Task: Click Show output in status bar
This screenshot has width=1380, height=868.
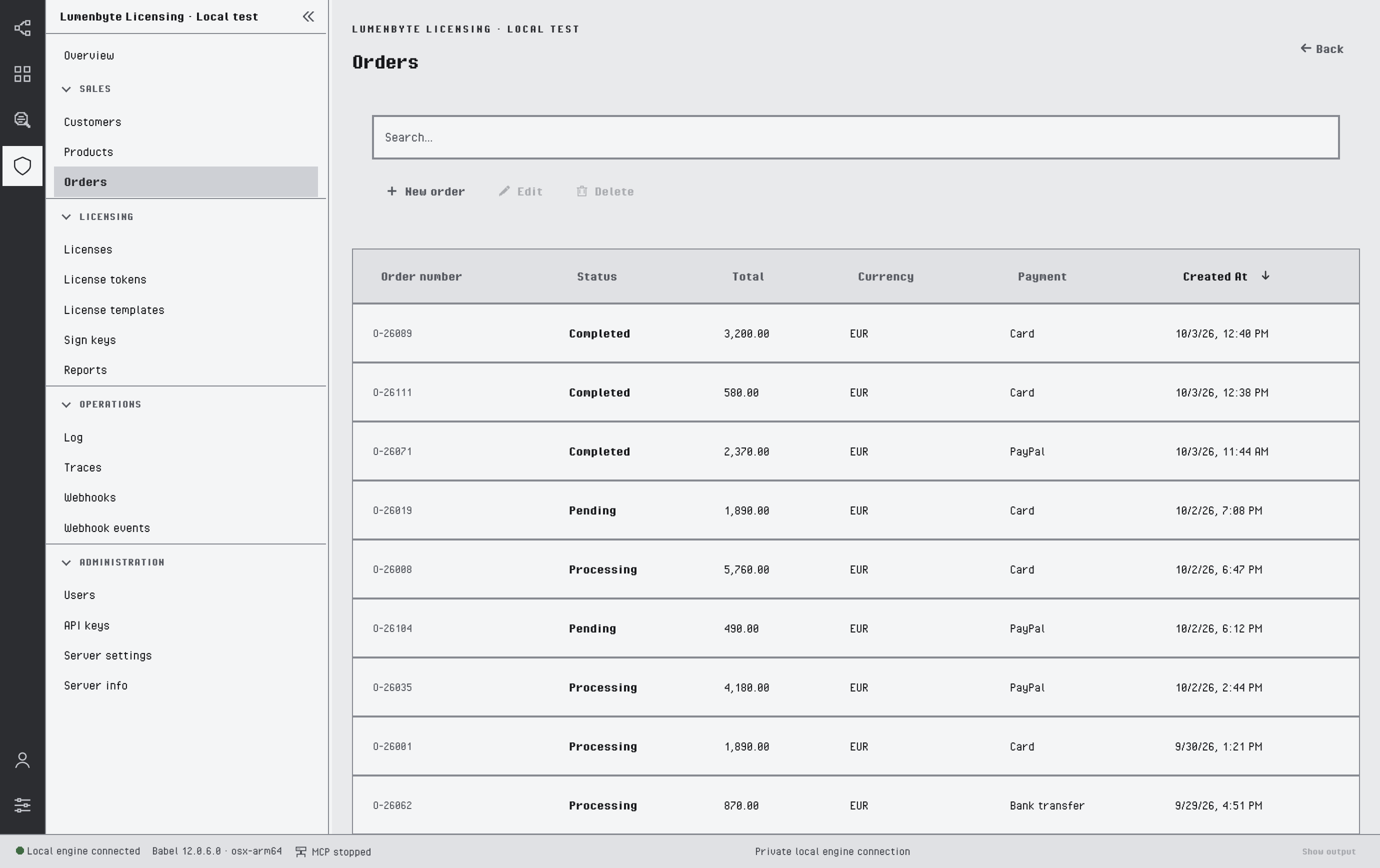Action: pyautogui.click(x=1328, y=852)
